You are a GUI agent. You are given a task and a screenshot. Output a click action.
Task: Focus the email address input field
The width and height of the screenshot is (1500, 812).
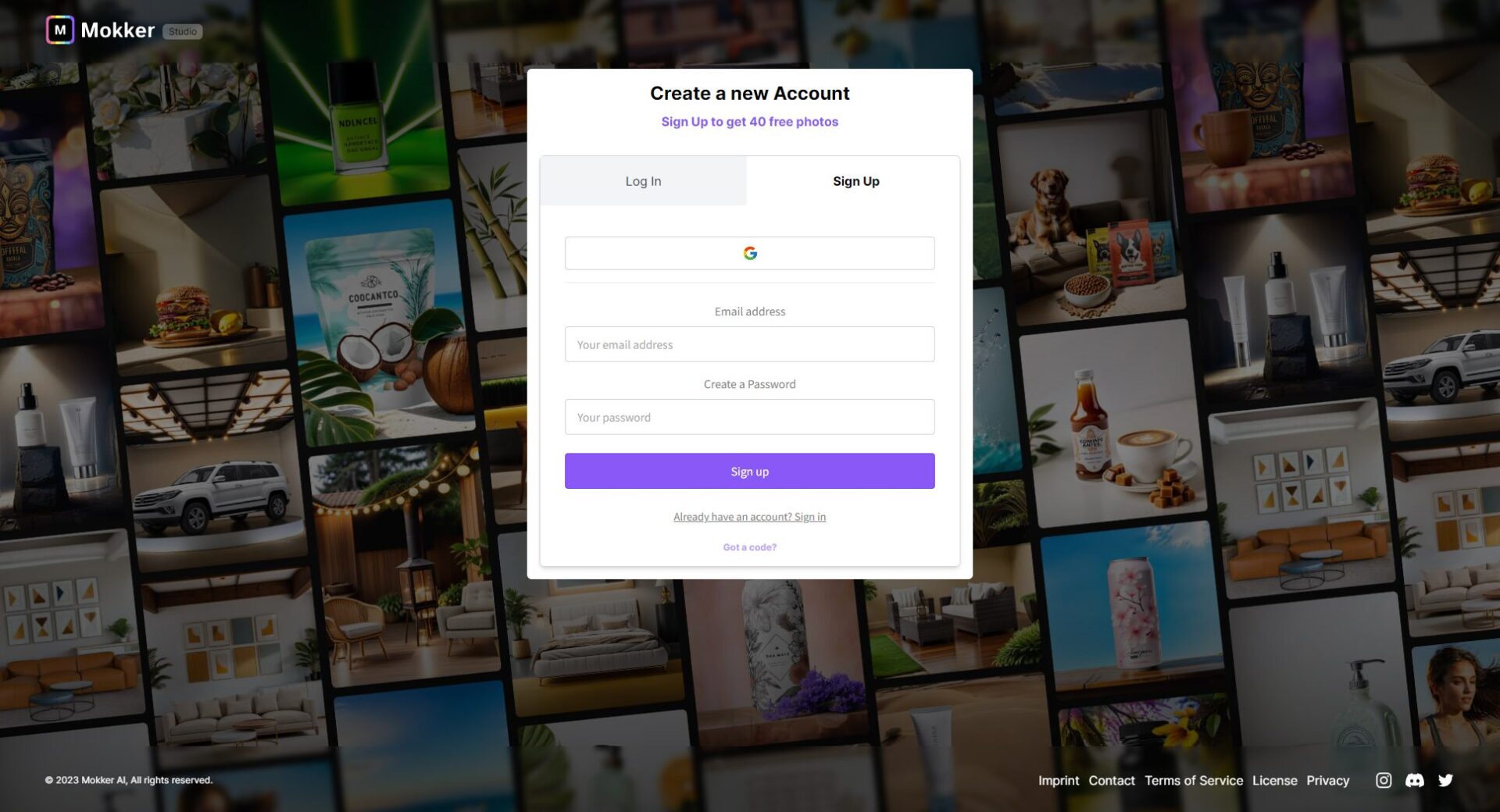point(749,344)
